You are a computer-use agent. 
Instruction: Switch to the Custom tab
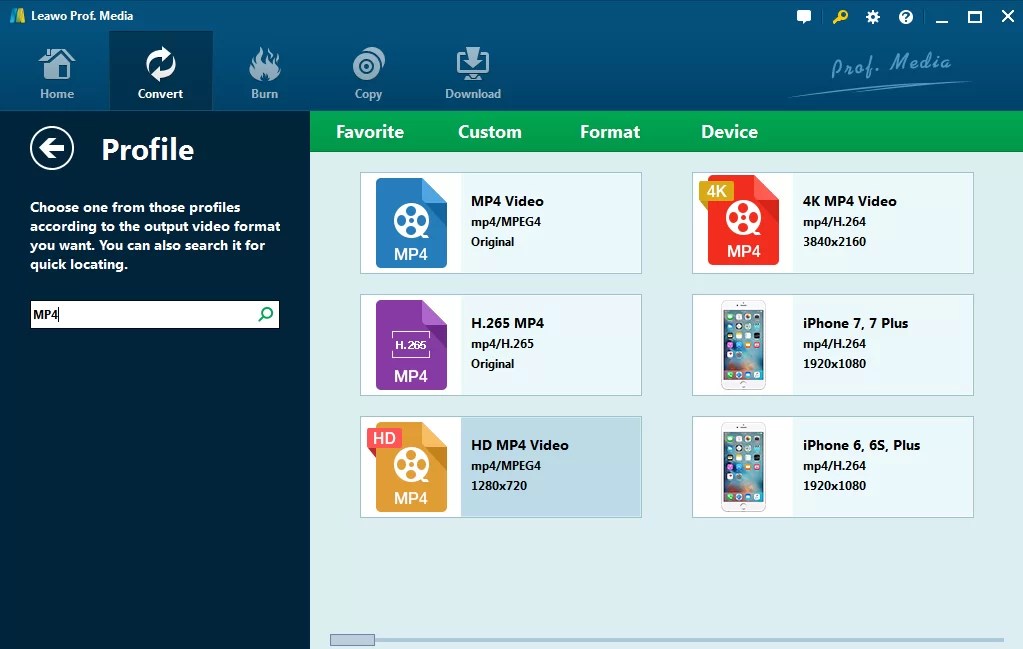489,131
